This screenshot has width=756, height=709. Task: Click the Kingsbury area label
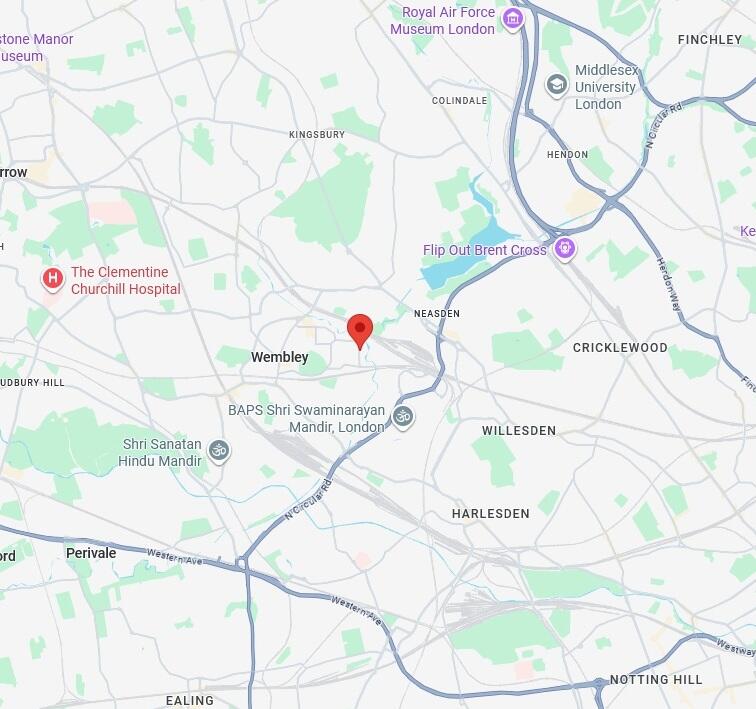click(x=317, y=134)
